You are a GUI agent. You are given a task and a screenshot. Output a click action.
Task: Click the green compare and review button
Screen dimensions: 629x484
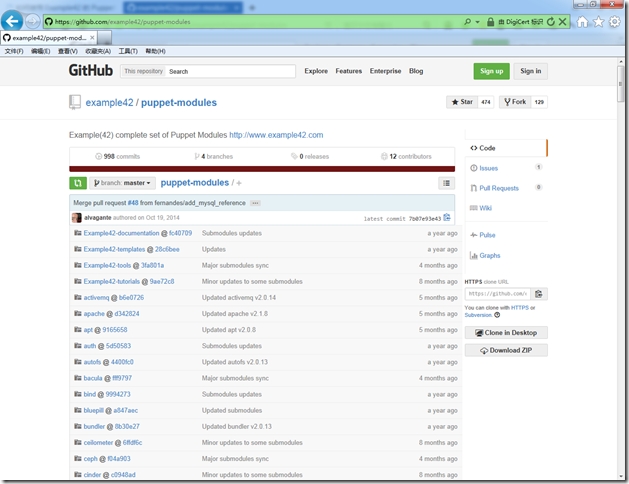[x=78, y=183]
